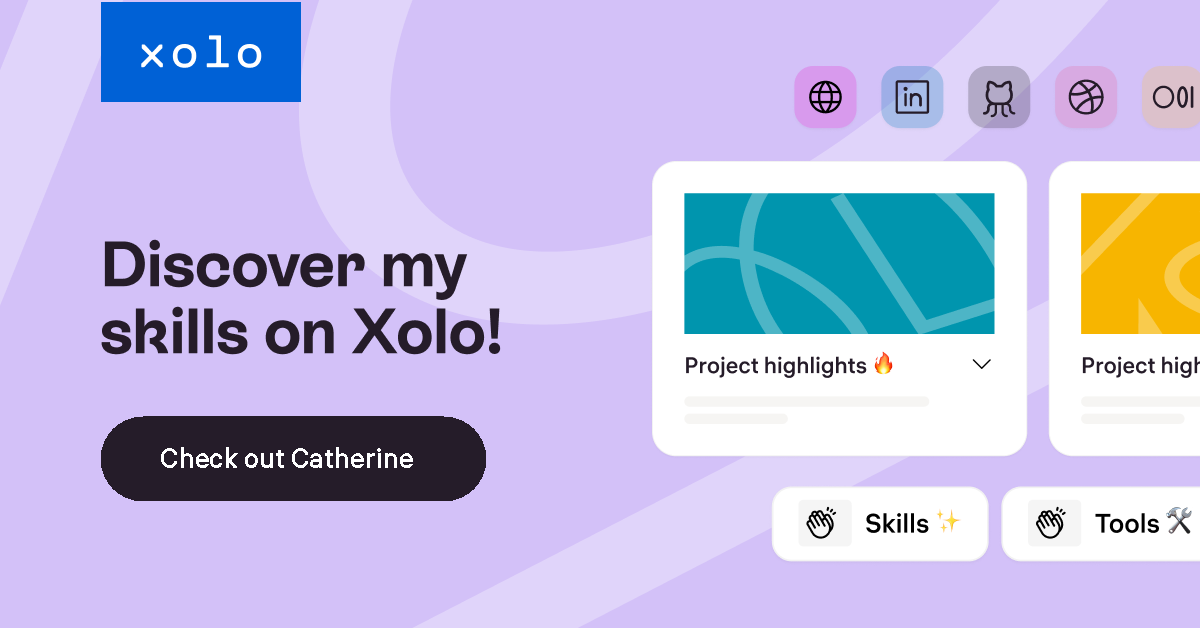This screenshot has width=1200, height=628.
Task: Click the globe website icon
Action: point(825,97)
